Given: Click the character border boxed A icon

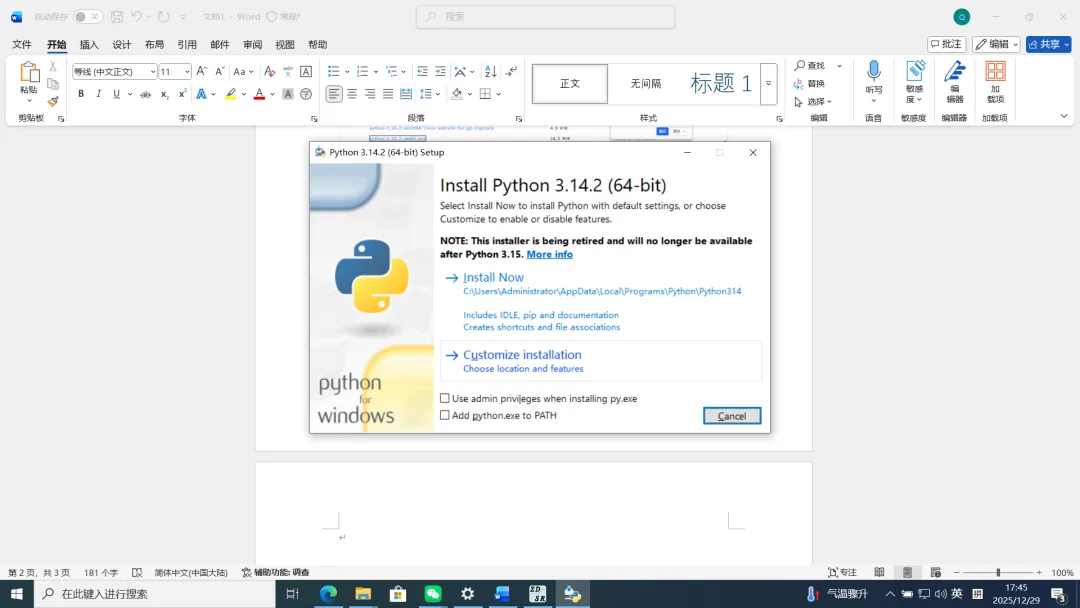Looking at the screenshot, I should 306,71.
